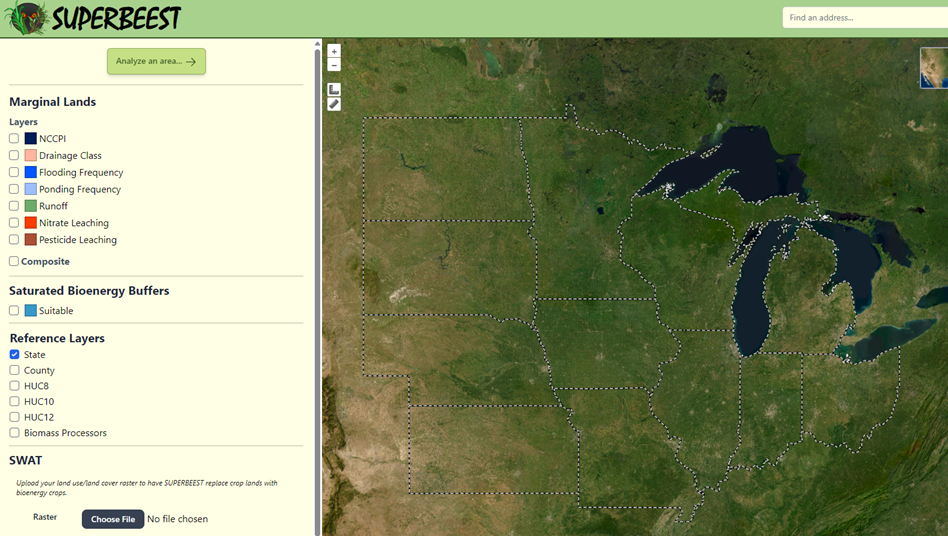The height and width of the screenshot is (536, 948).
Task: Click the Ponding Frequency light blue swatch
Action: coord(31,189)
